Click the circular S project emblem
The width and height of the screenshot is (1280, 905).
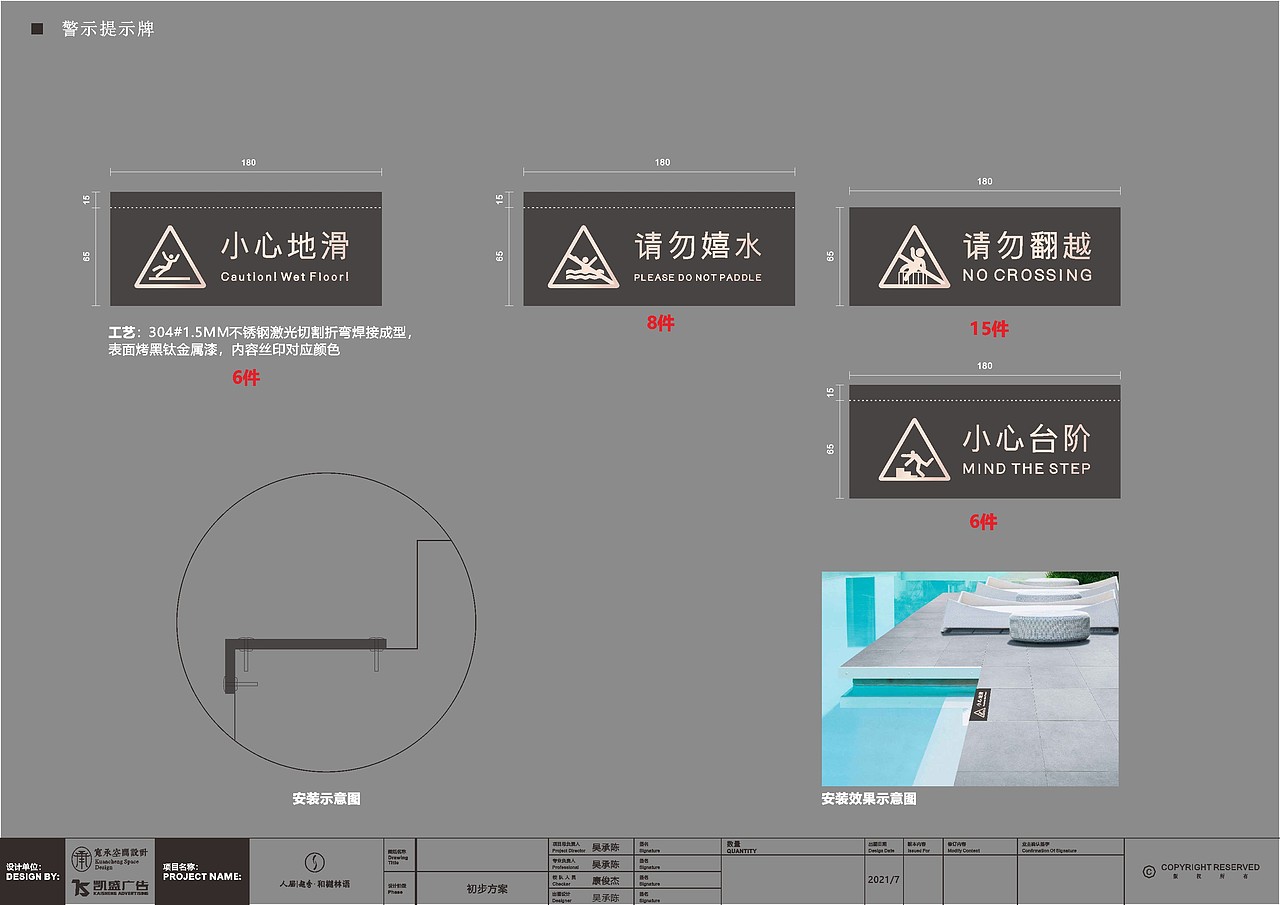tap(315, 862)
